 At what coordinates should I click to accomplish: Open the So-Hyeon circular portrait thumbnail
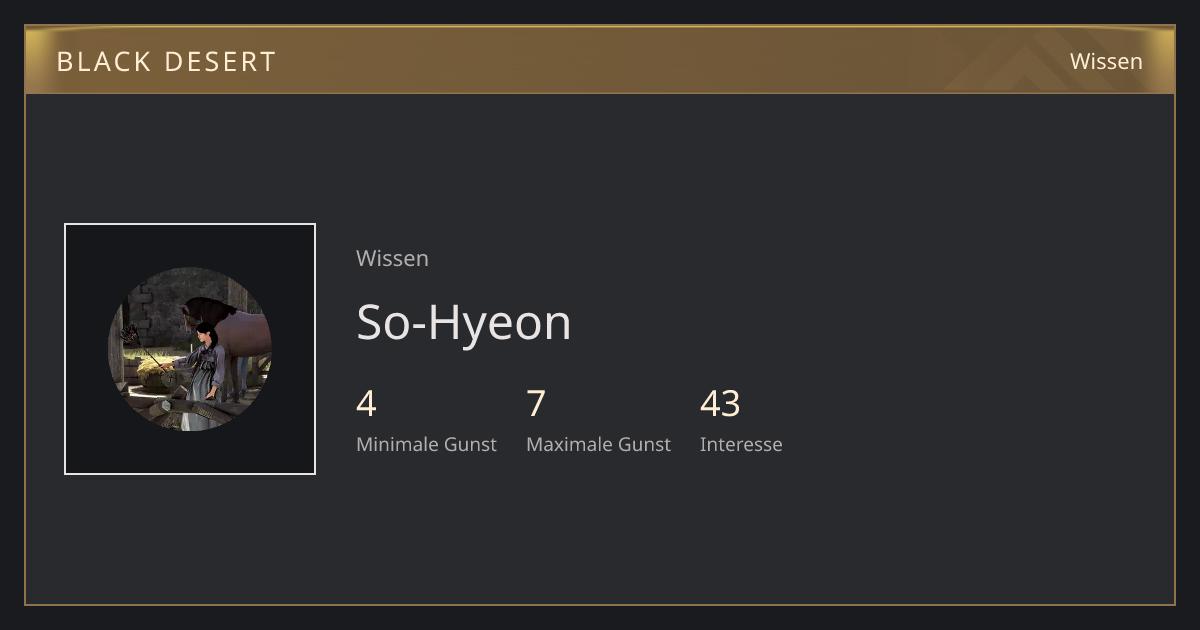[190, 349]
